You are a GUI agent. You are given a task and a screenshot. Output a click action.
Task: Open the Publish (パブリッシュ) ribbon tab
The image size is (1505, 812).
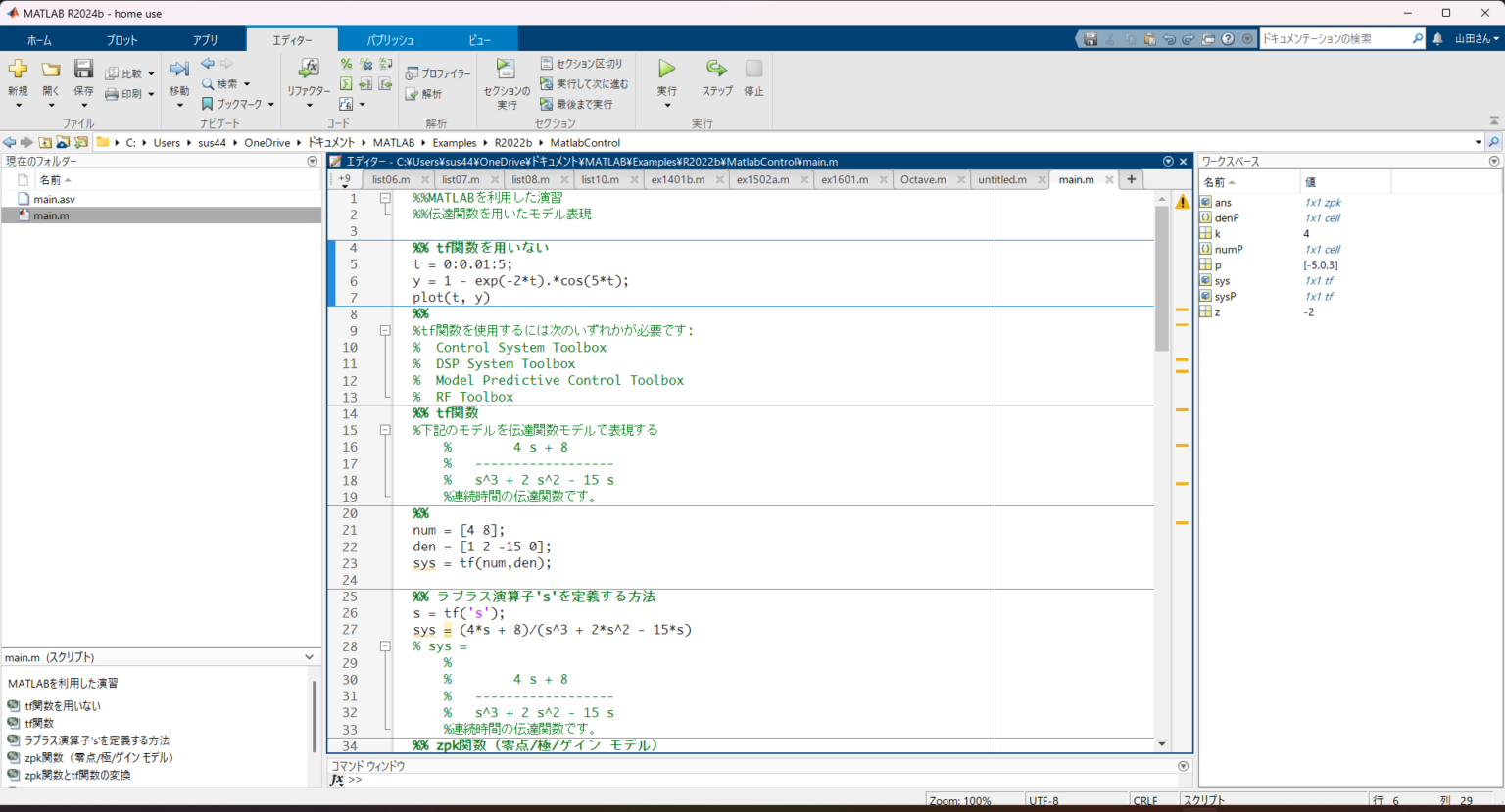[390, 40]
